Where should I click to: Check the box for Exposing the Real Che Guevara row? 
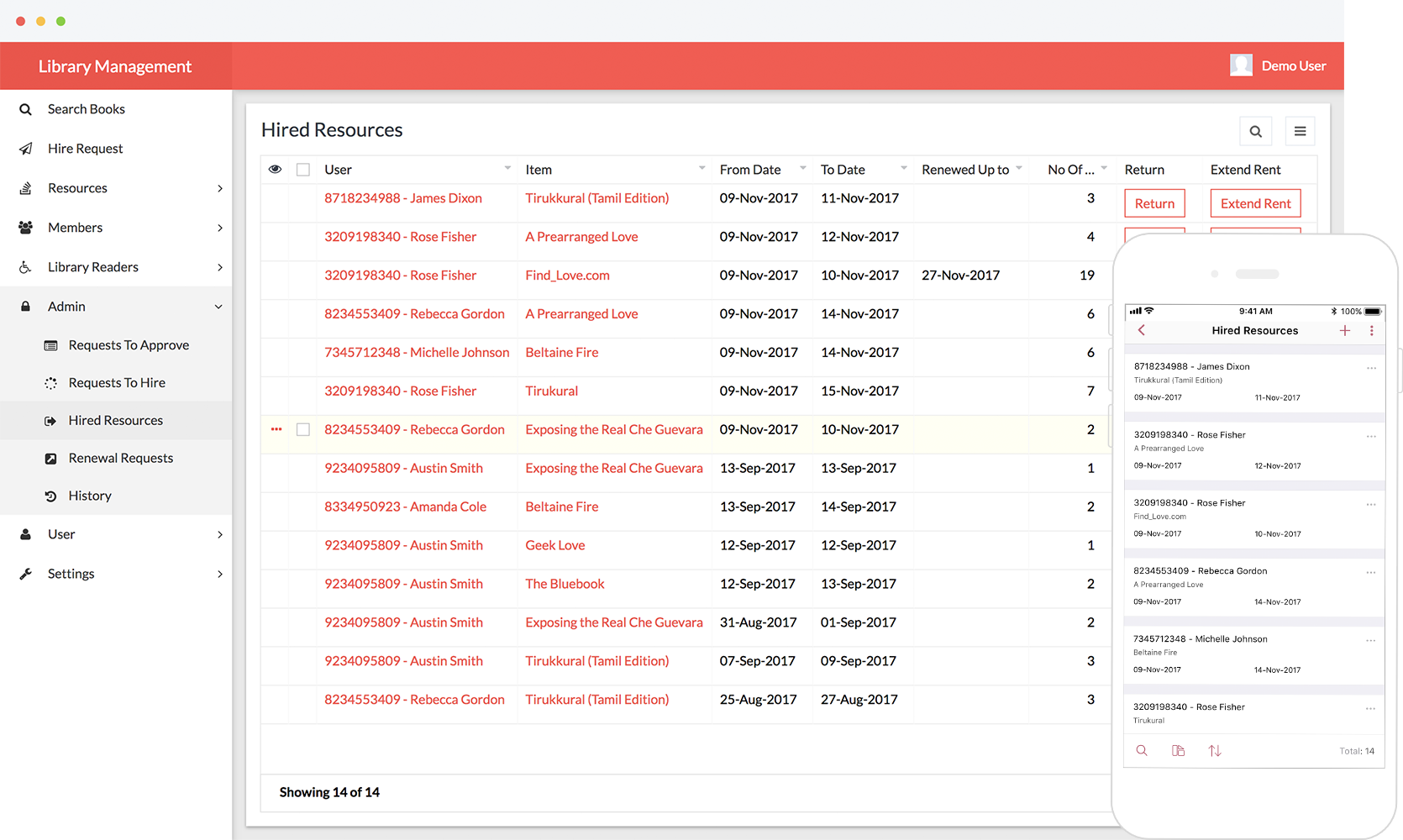point(303,429)
